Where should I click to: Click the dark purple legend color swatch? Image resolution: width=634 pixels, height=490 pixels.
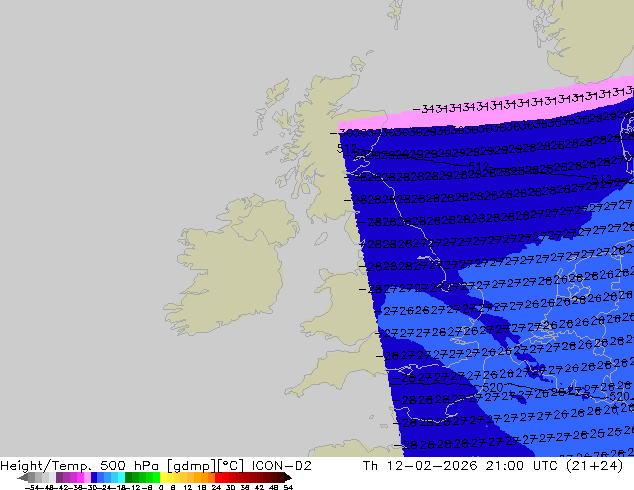tap(59, 477)
